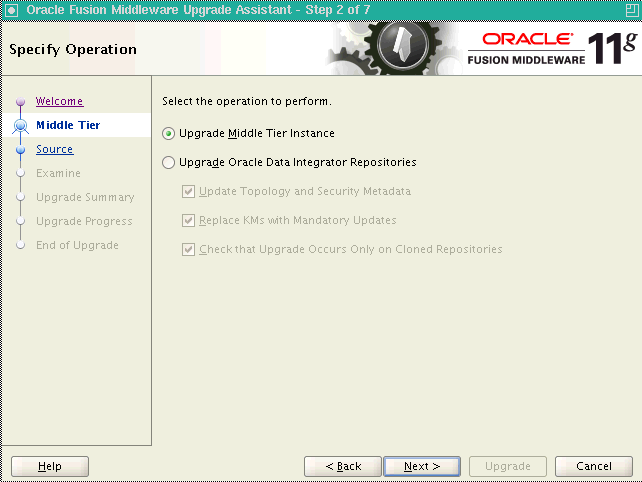Open window menu icon in title bar
The image size is (642, 482).
click(11, 10)
